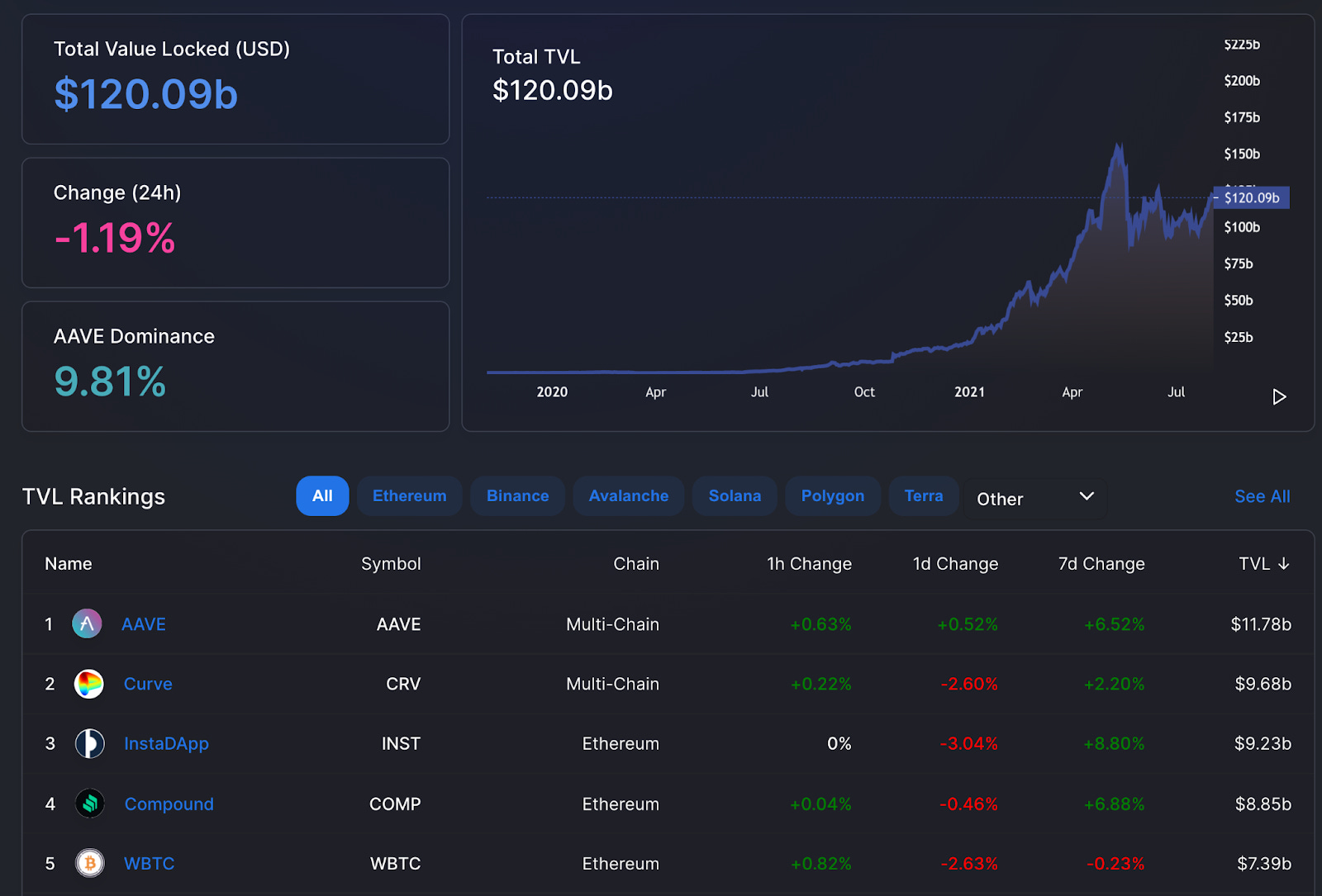
Task: Click InstaDApp's +8.80% 7d change
Action: (x=1114, y=744)
